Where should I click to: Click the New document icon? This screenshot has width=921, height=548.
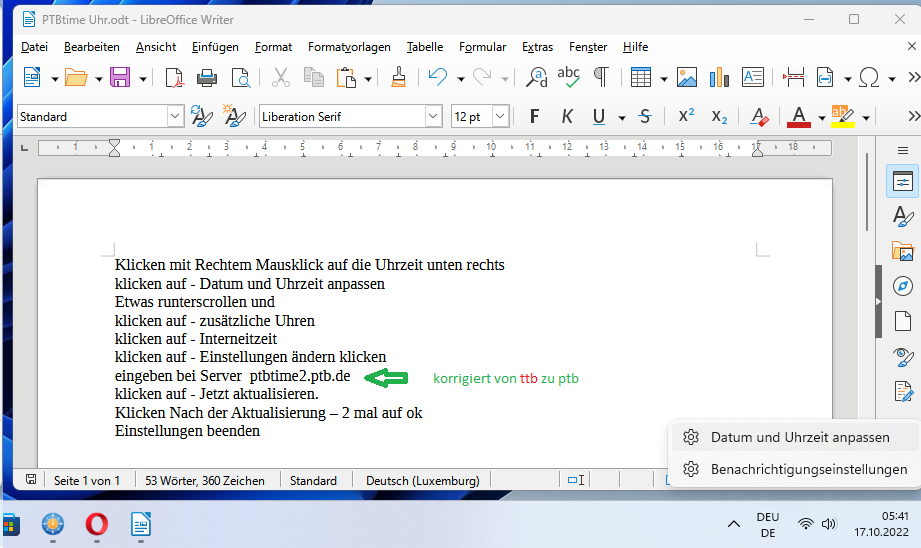32,78
